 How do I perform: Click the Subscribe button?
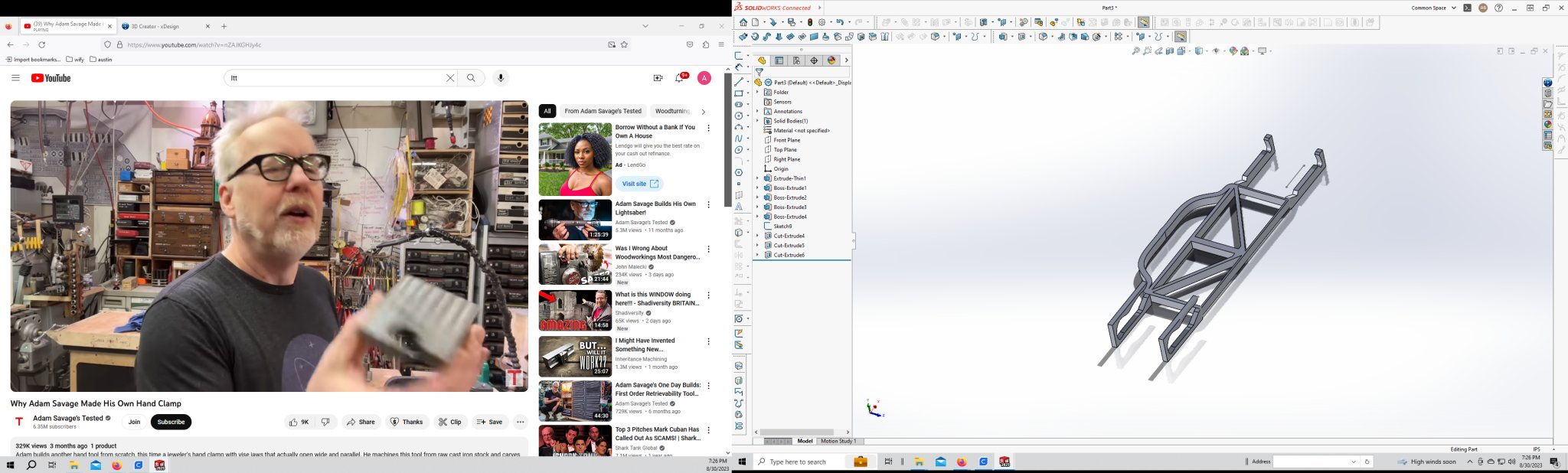171,422
